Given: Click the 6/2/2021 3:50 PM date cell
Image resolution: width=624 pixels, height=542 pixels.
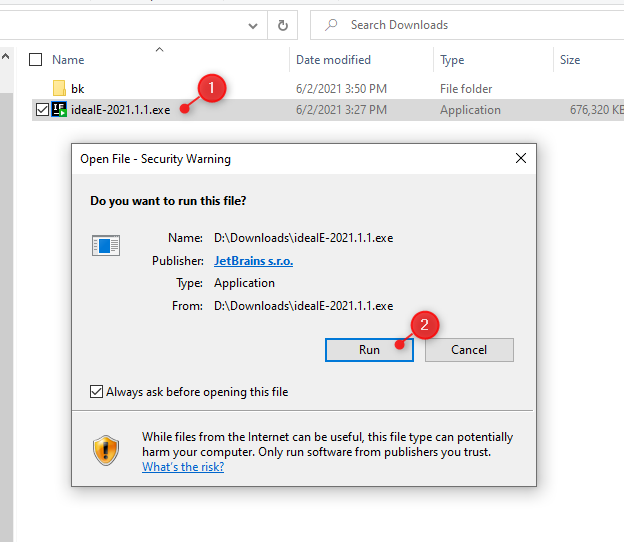Looking at the screenshot, I should (341, 89).
